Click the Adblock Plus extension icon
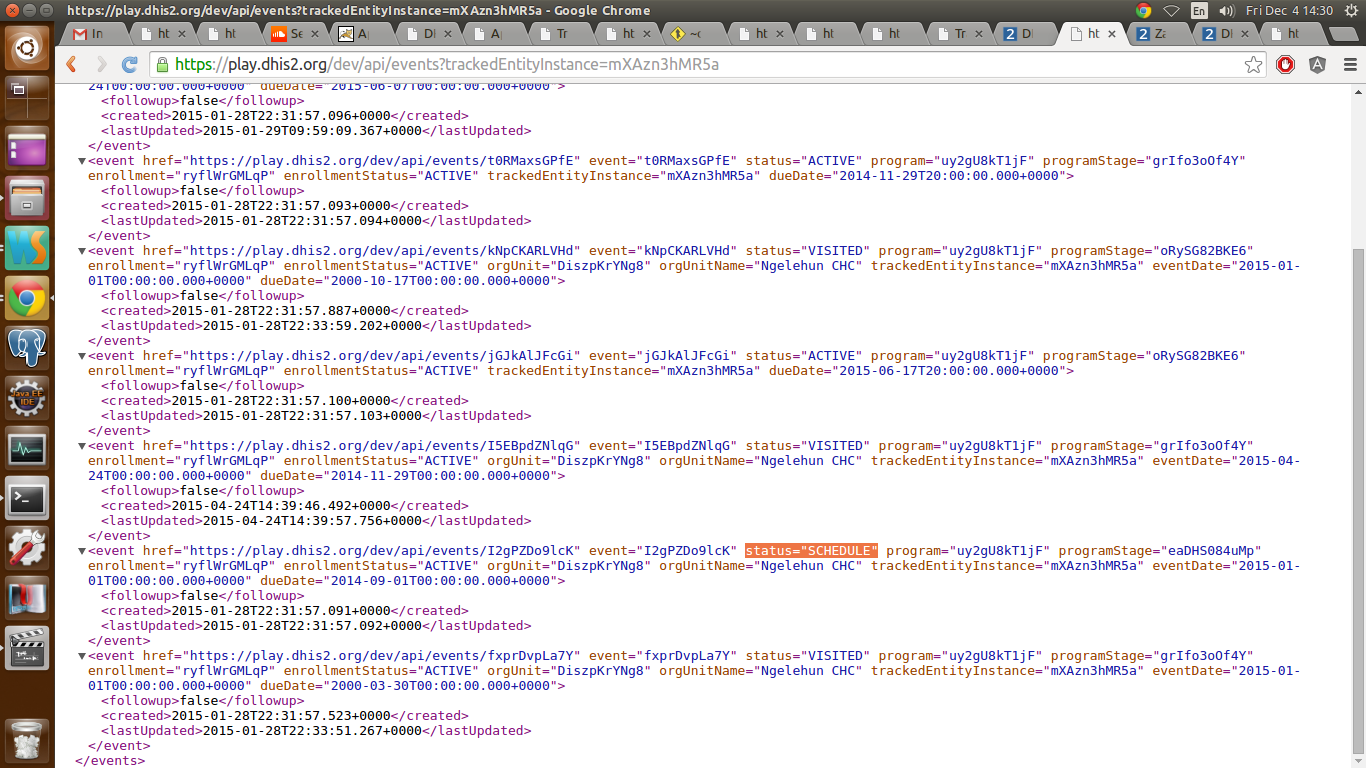This screenshot has height=768, width=1366. [x=1286, y=65]
